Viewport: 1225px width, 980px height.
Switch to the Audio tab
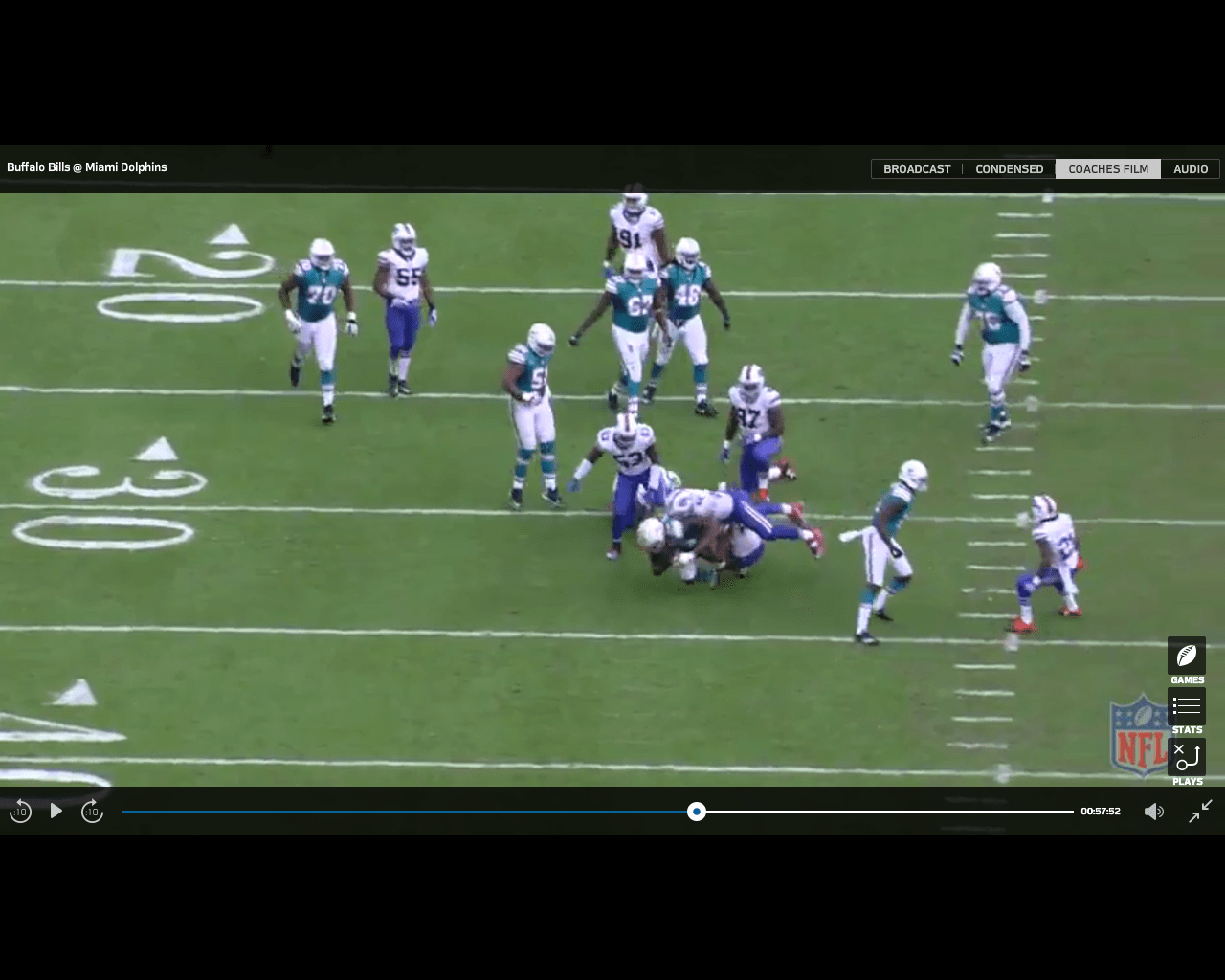[x=1191, y=168]
